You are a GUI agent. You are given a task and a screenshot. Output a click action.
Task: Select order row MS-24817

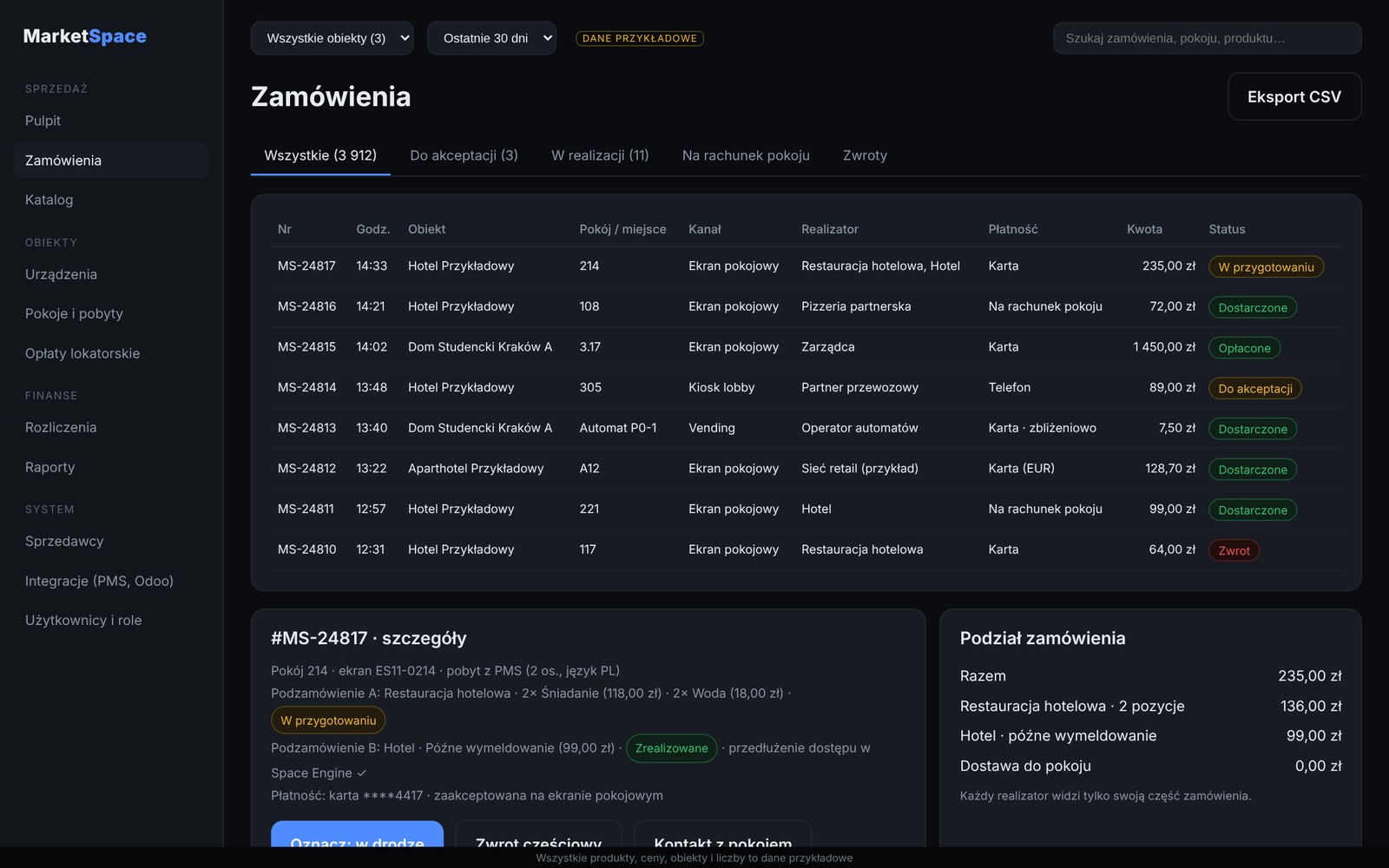point(806,266)
